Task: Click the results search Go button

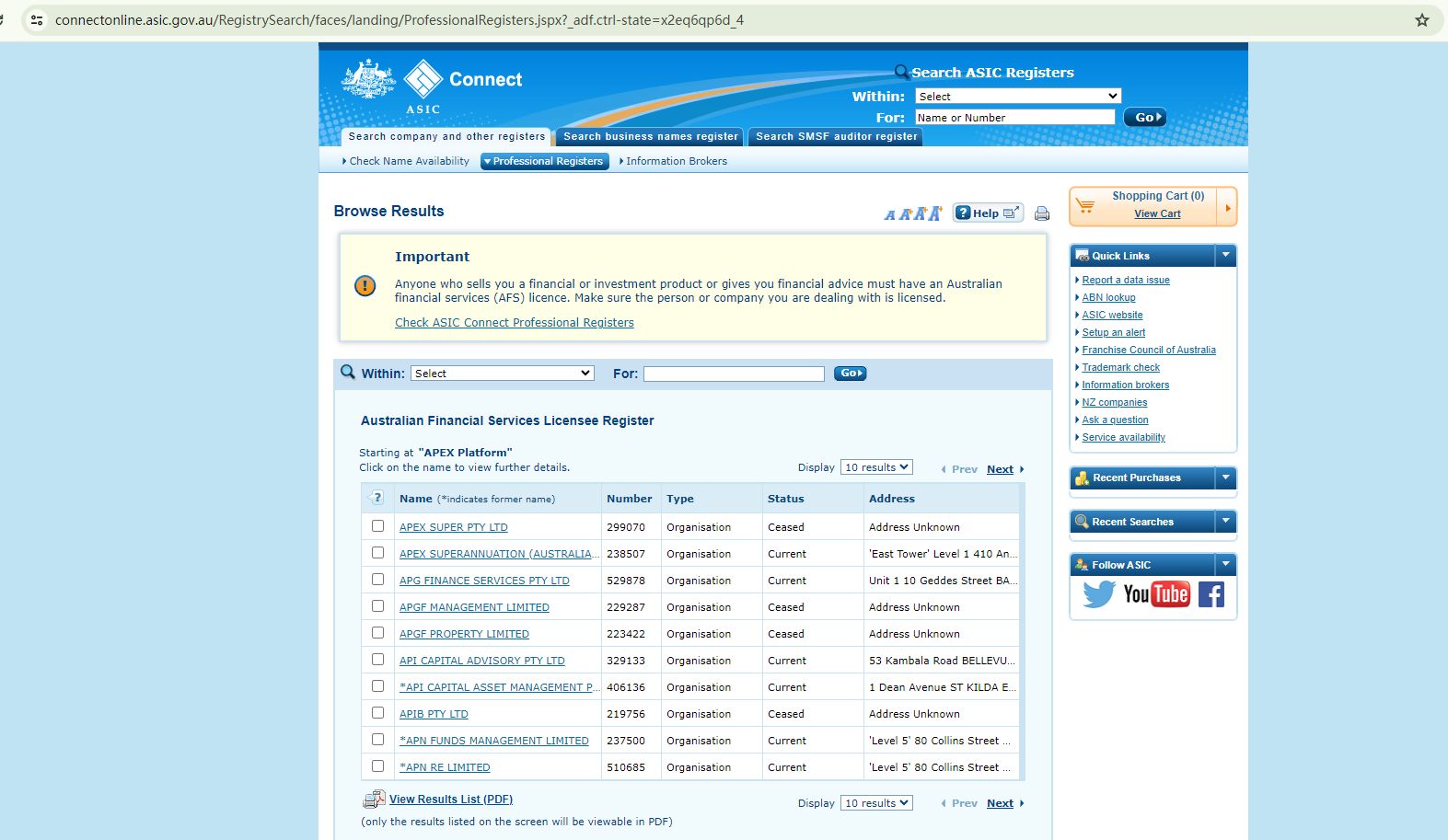Action: [850, 374]
